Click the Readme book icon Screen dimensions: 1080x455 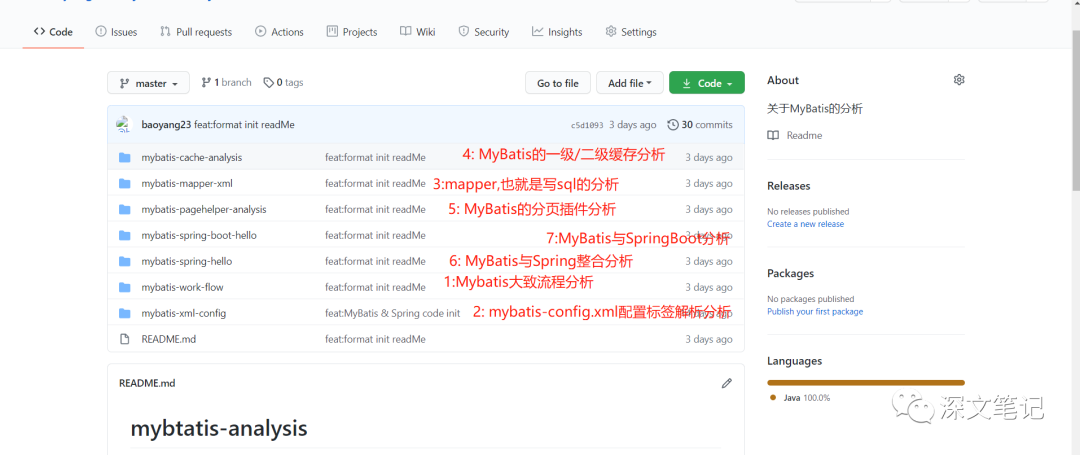[x=773, y=136]
